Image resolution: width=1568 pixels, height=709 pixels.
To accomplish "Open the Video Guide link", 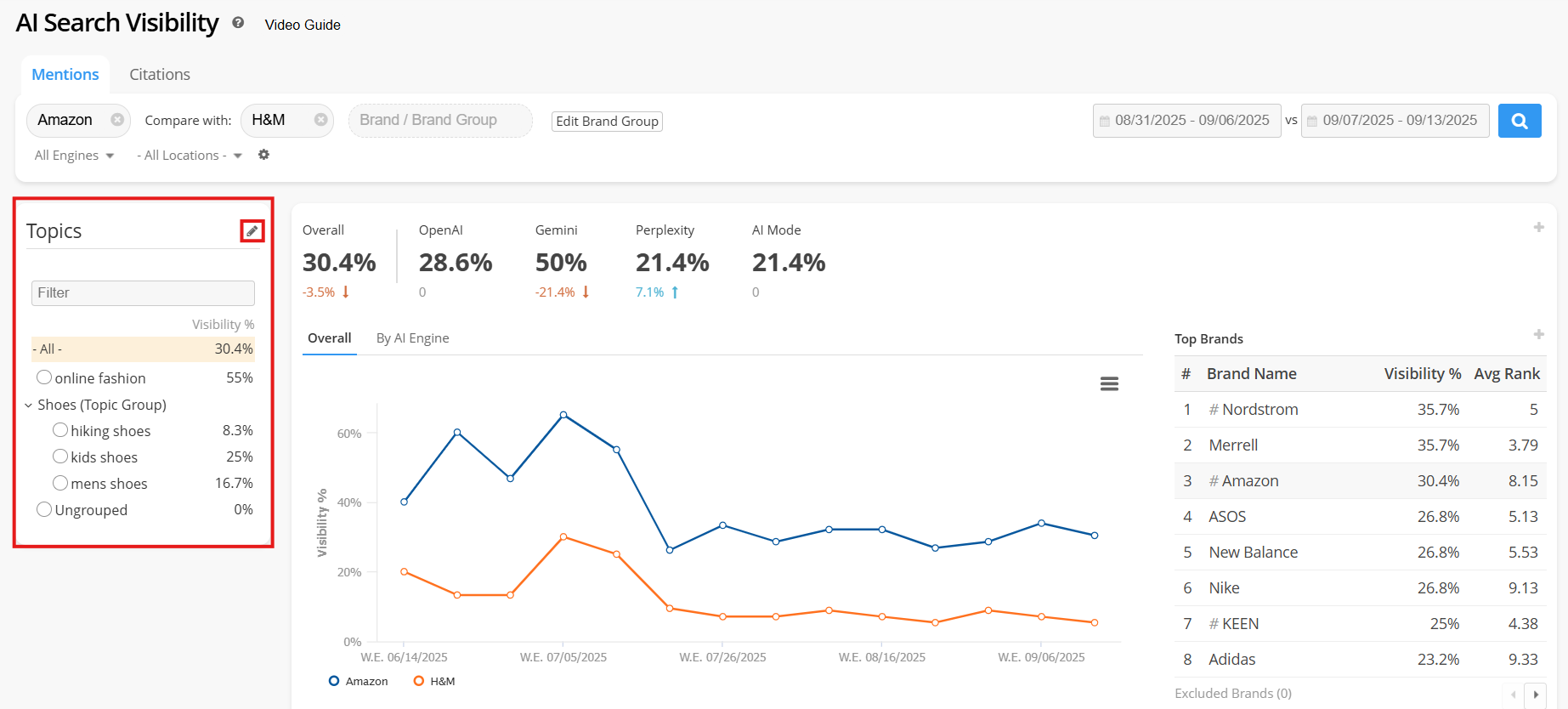I will pyautogui.click(x=303, y=25).
